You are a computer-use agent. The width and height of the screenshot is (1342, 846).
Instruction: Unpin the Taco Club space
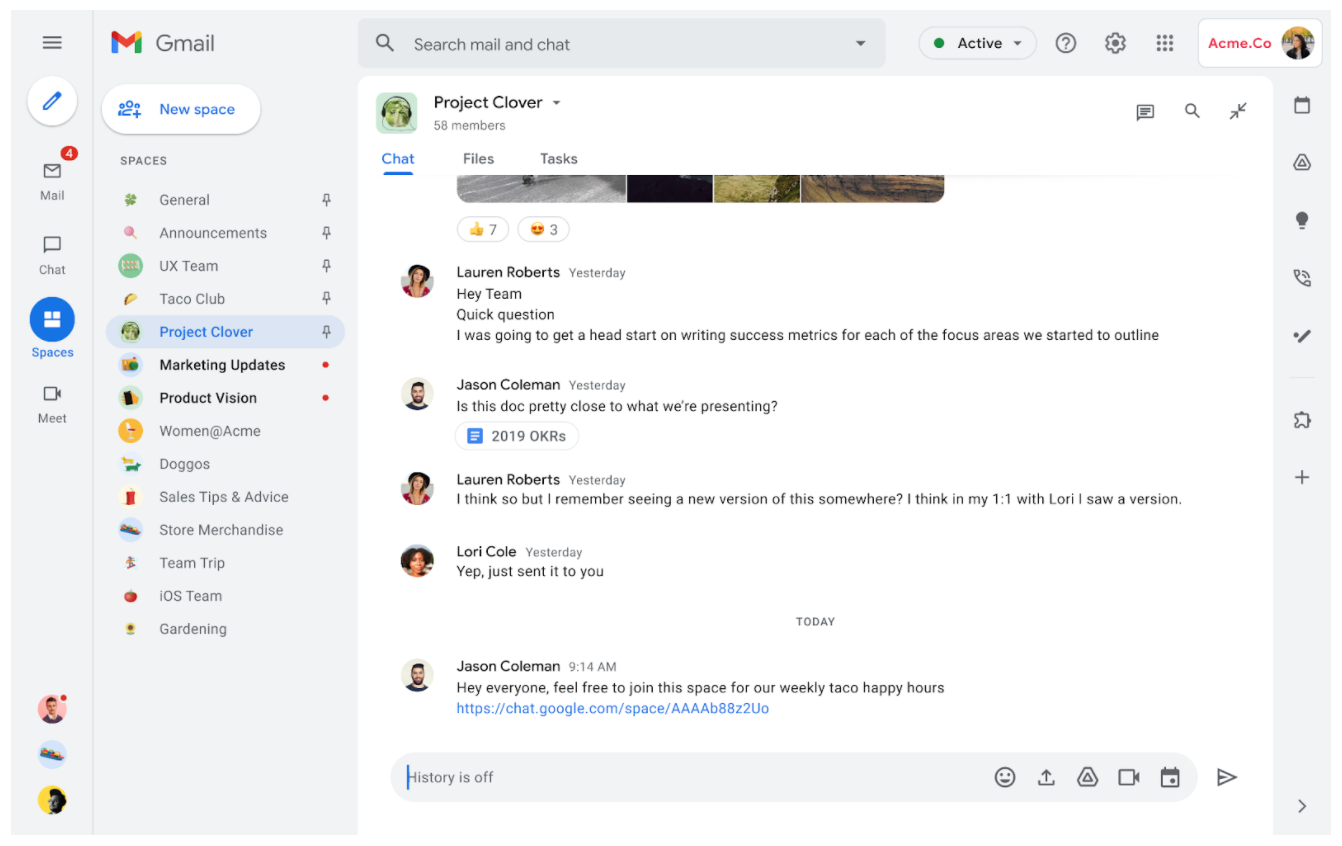pos(326,298)
